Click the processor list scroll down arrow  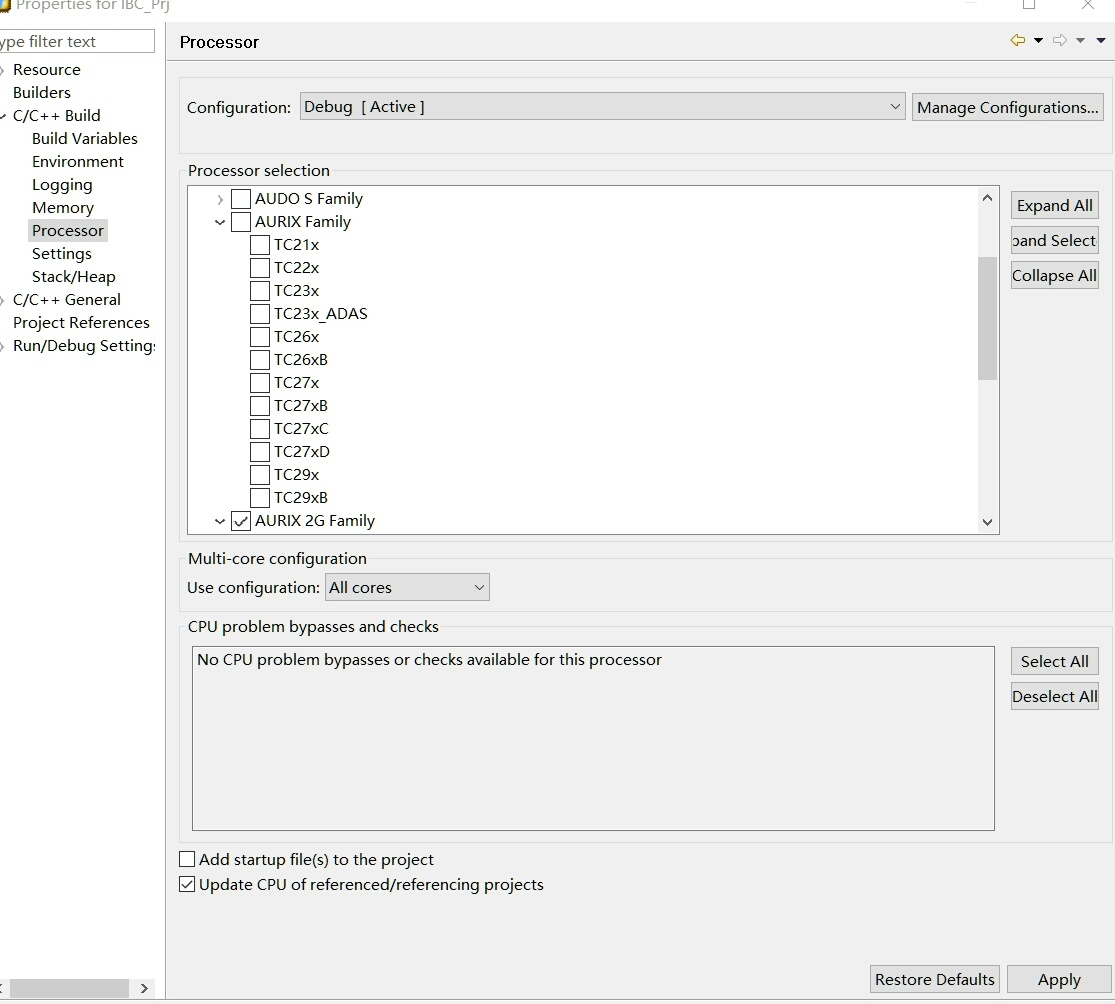click(987, 522)
